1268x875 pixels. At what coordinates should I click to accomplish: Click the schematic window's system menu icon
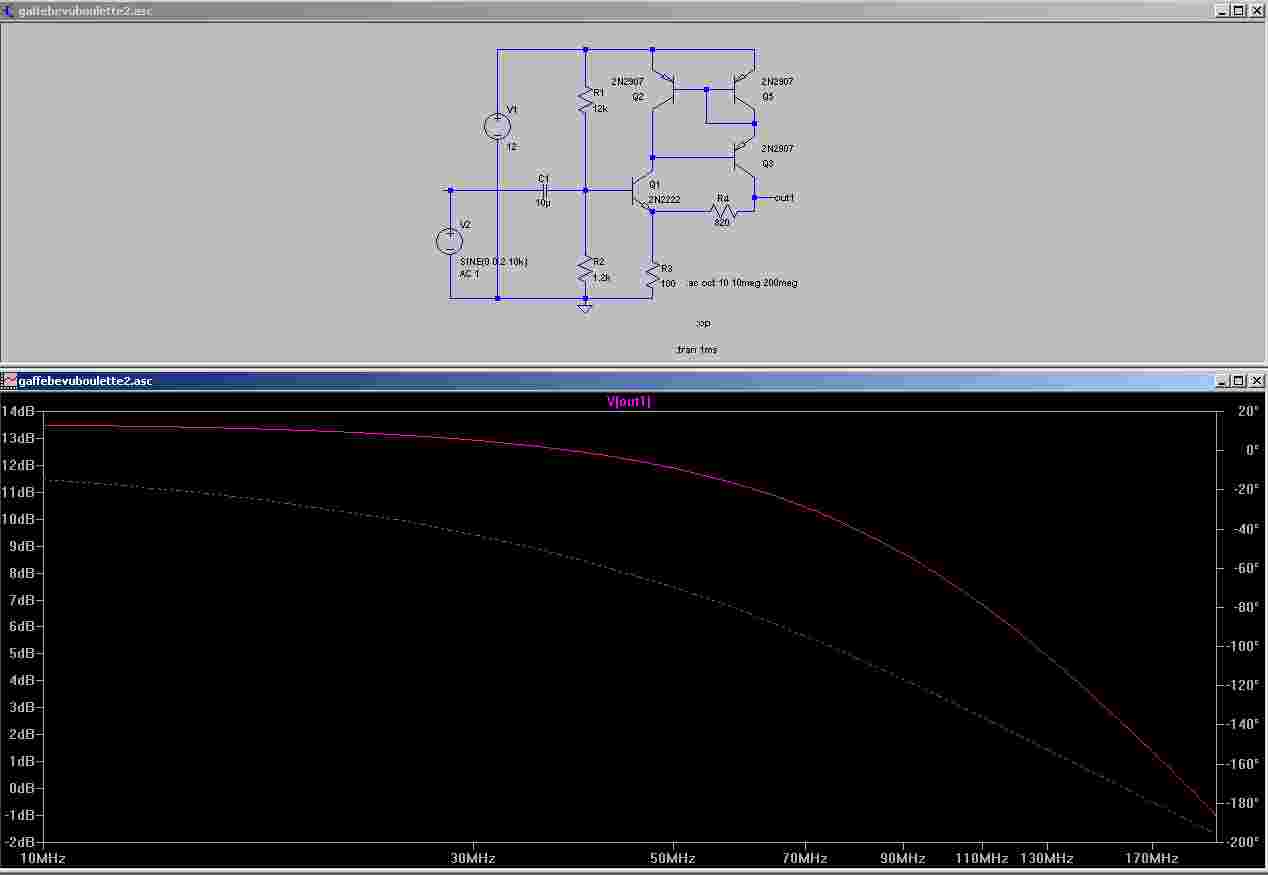point(9,10)
